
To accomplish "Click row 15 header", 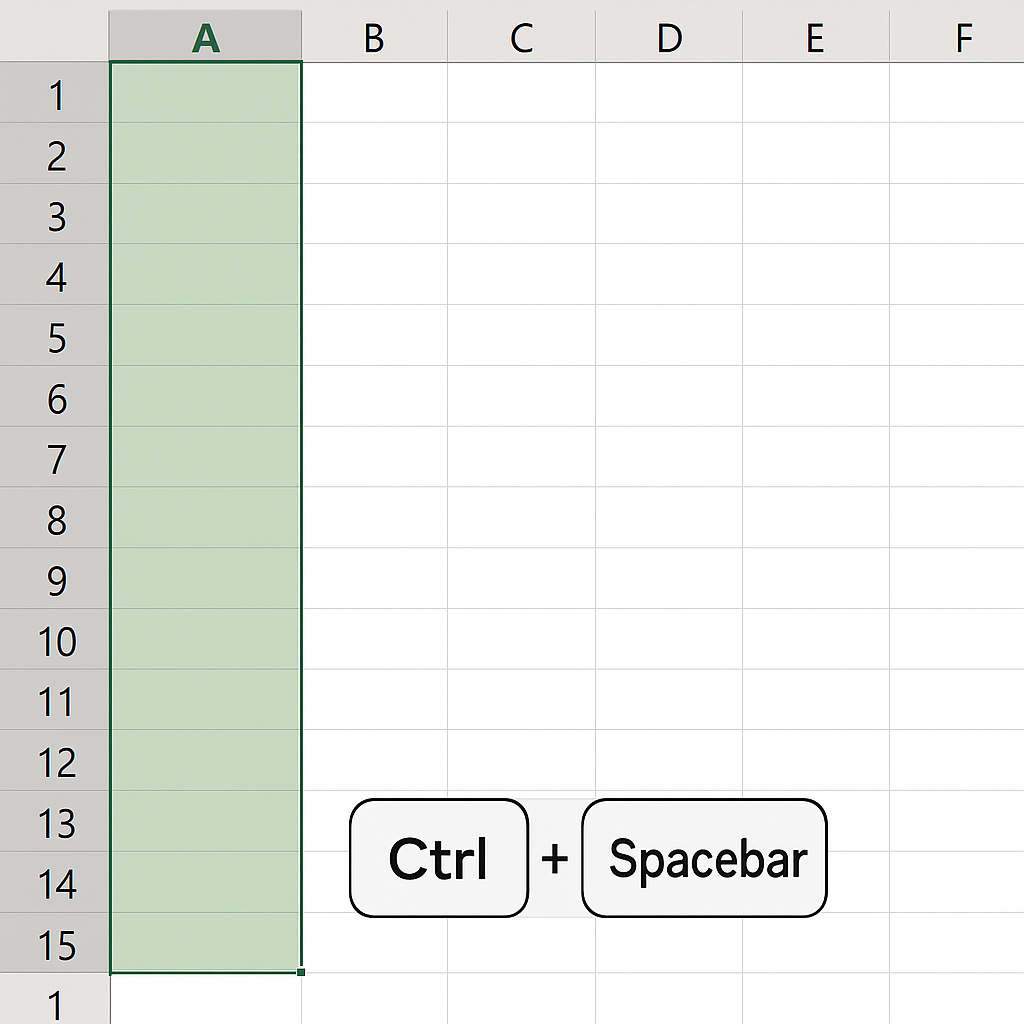I will [x=55, y=942].
